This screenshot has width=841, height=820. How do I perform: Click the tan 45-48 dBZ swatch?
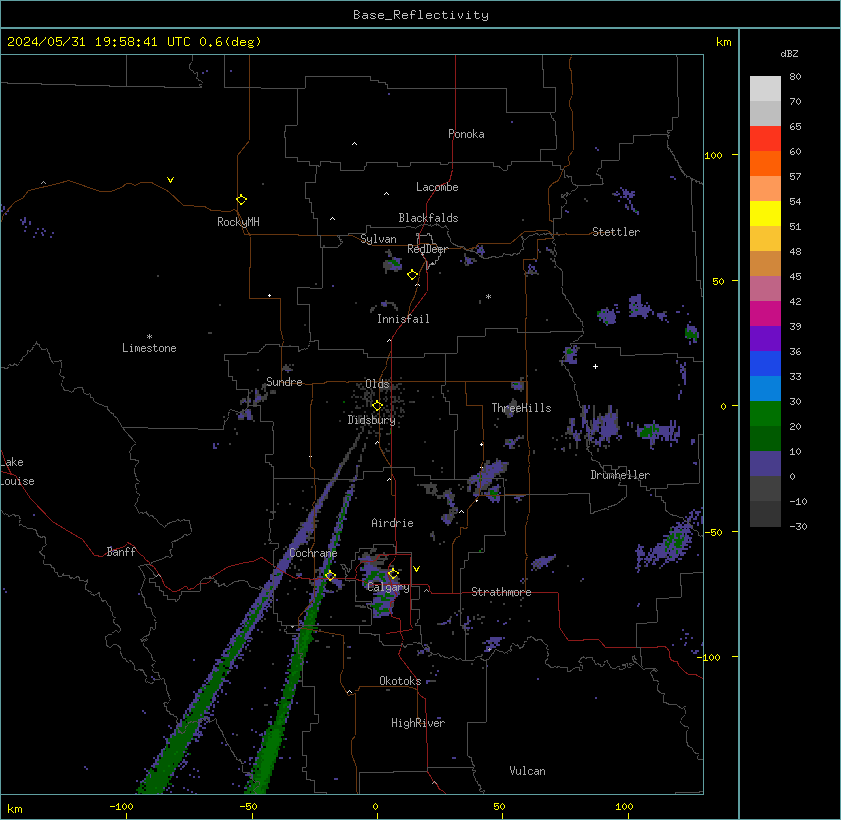click(x=765, y=263)
